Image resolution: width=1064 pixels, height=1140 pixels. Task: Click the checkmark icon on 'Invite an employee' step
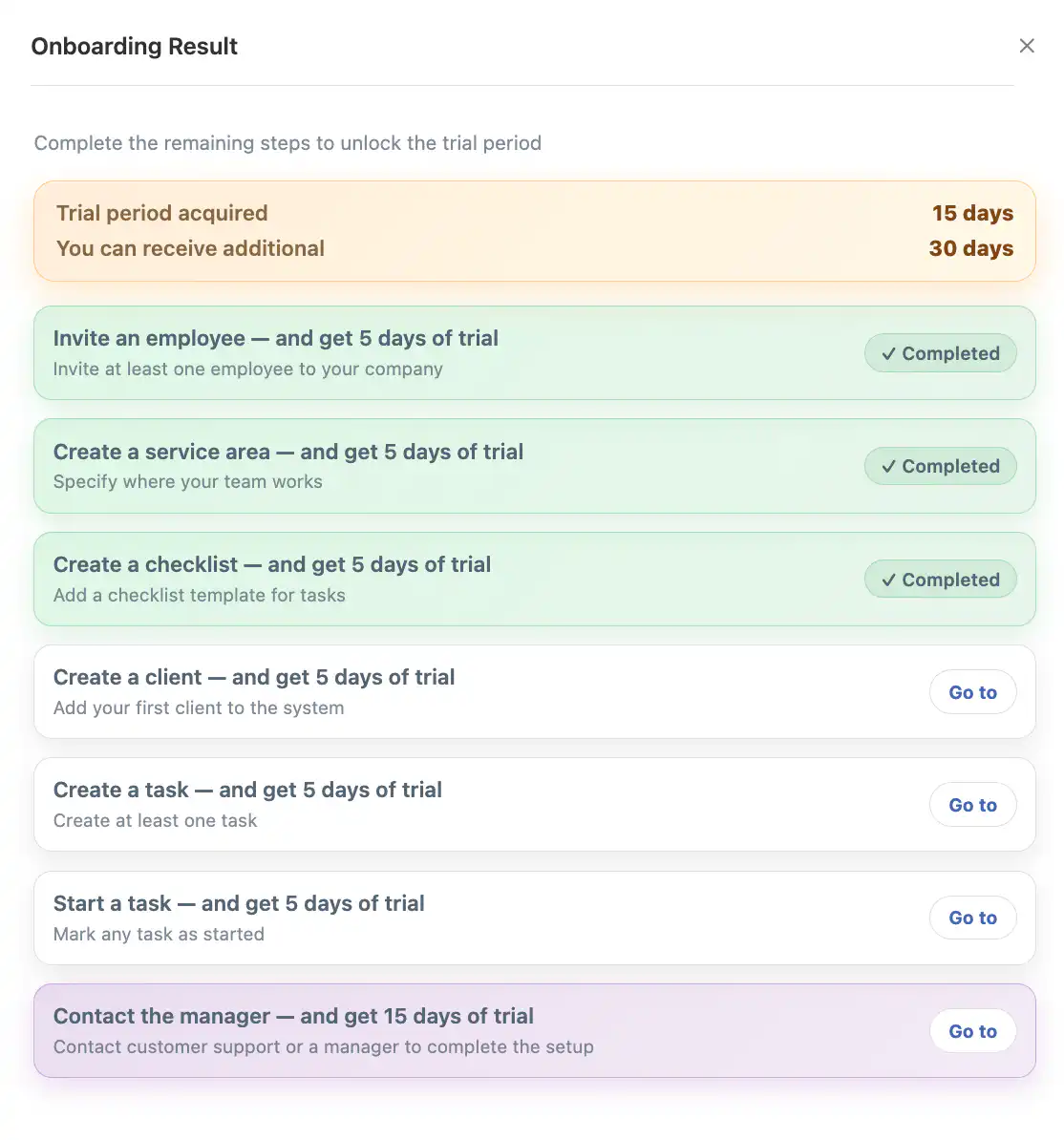click(x=887, y=353)
